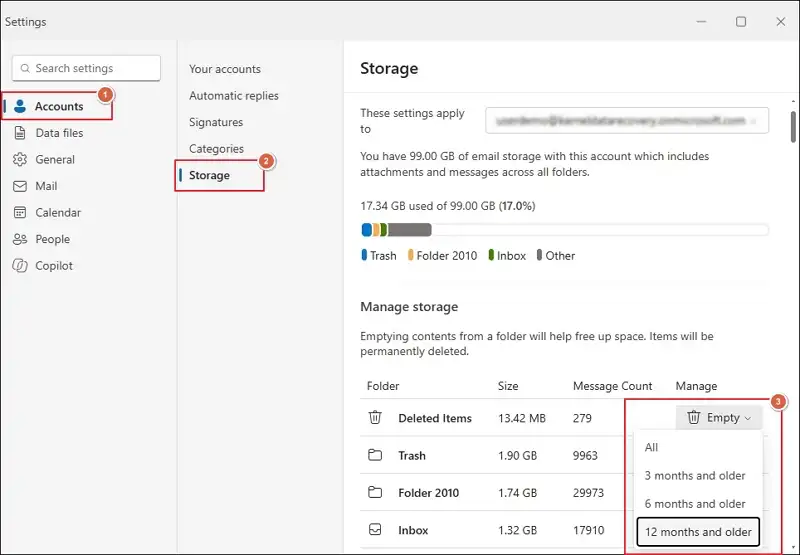Click the 9963 message count
Screen dimensions: 800x555
point(585,456)
